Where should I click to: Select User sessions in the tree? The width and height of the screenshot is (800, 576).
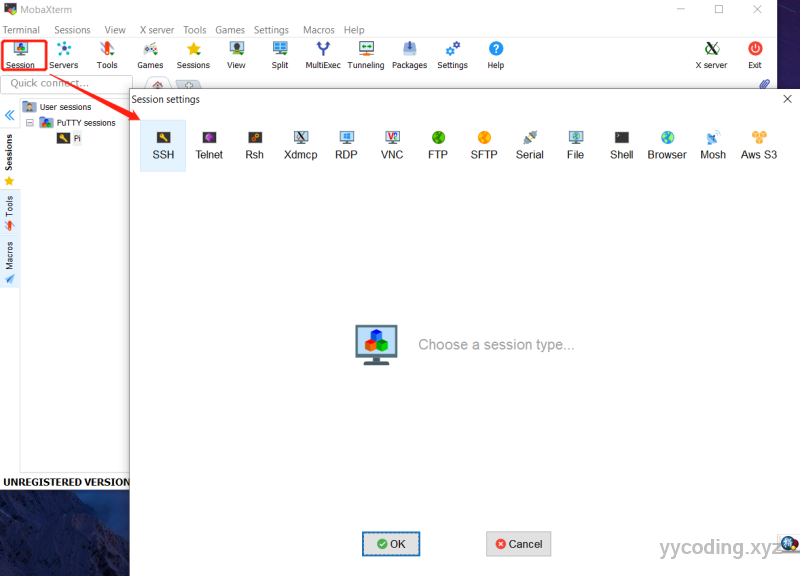tap(65, 107)
